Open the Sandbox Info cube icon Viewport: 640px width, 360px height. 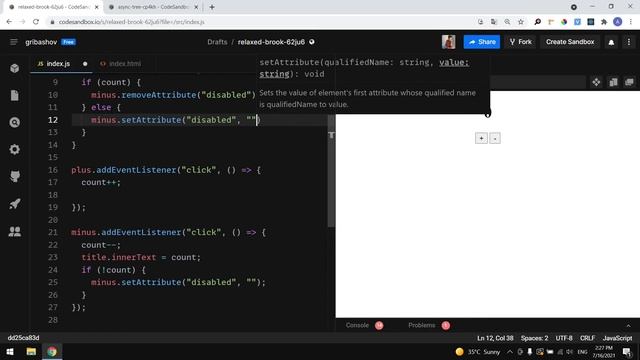click(x=15, y=68)
